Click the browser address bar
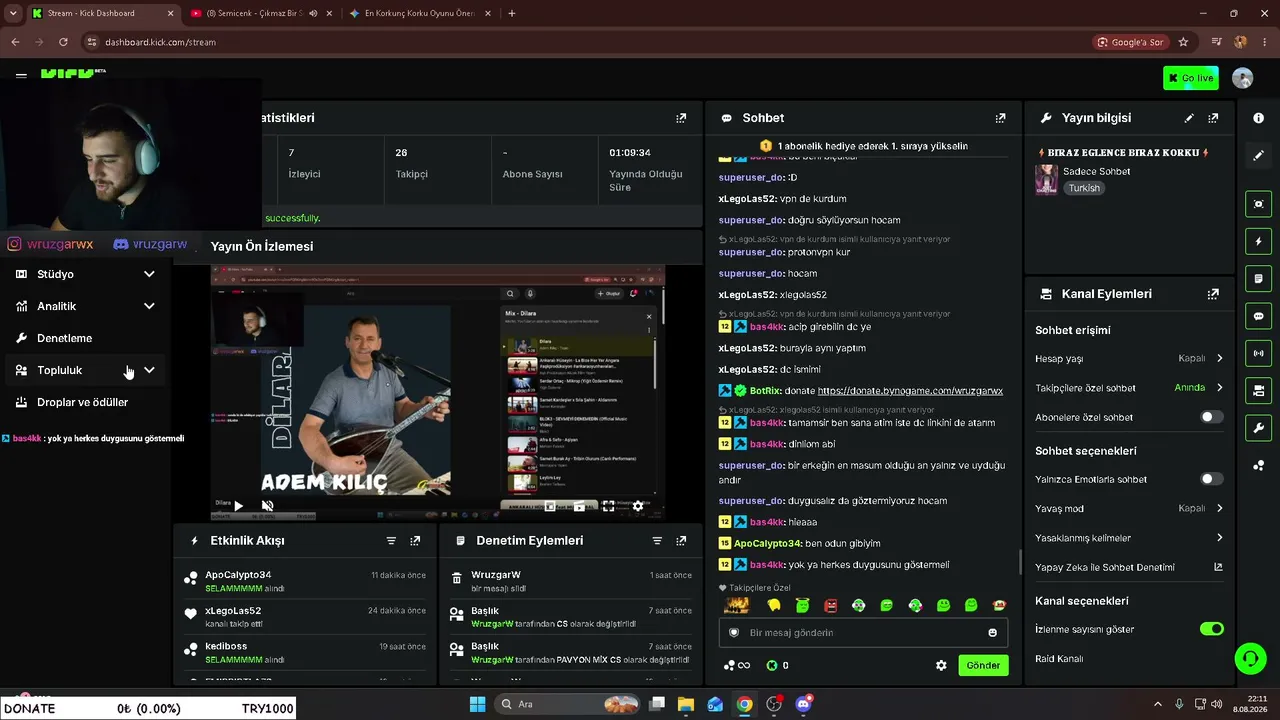The image size is (1280, 720). (x=590, y=42)
